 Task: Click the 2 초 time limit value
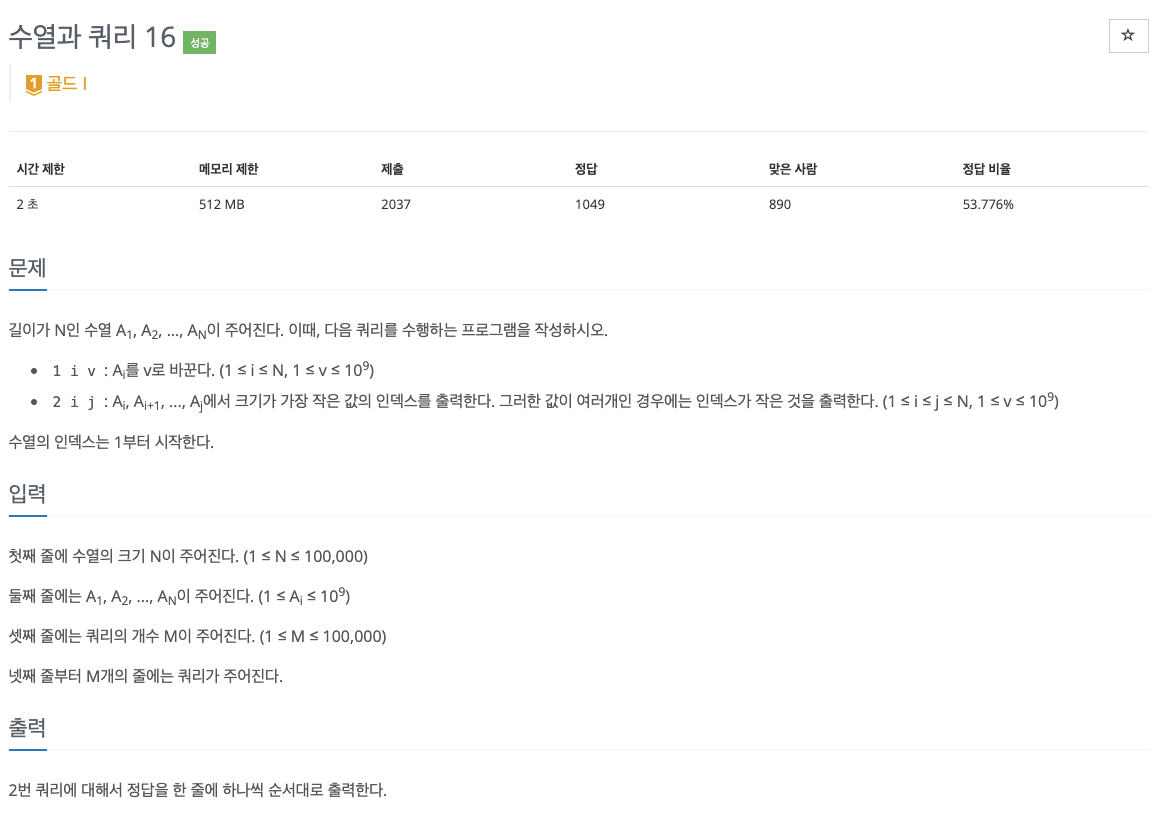(25, 204)
